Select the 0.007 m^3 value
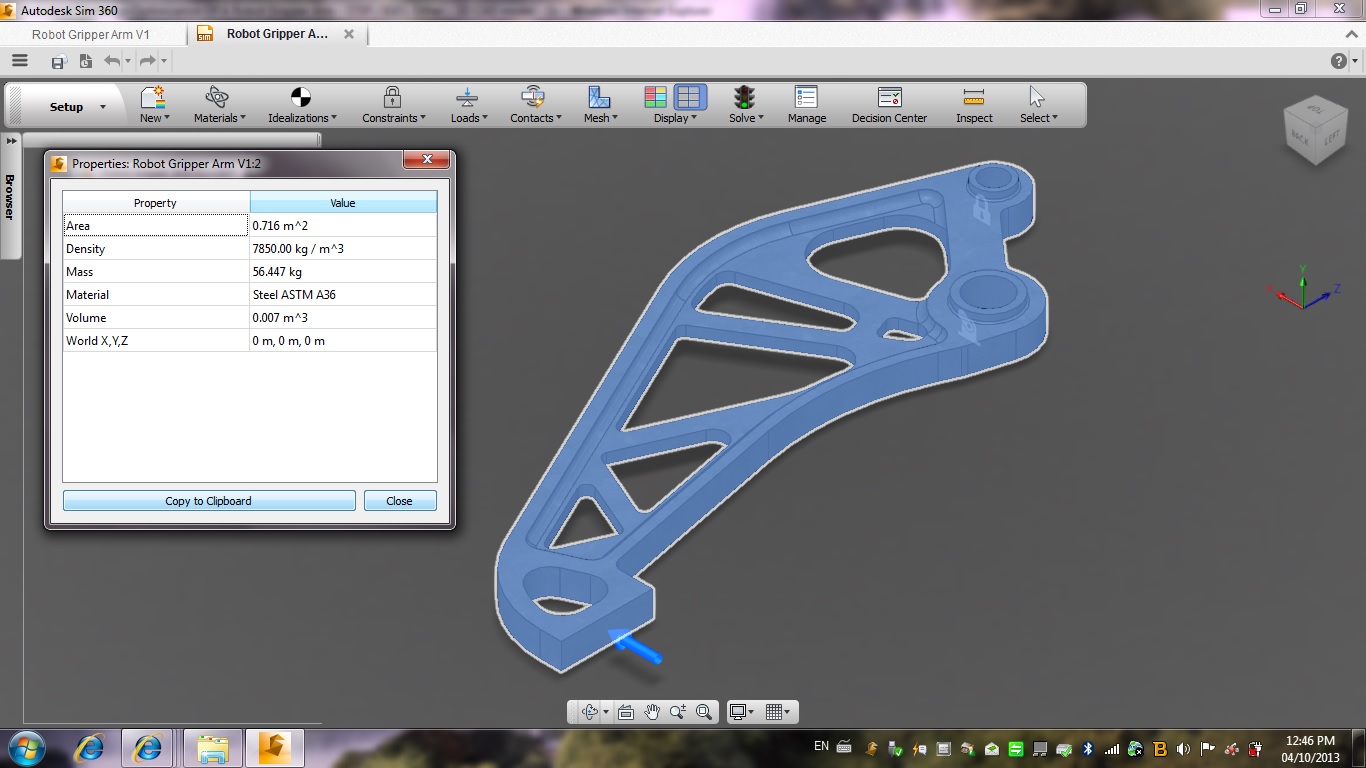This screenshot has width=1366, height=768. pyautogui.click(x=343, y=318)
